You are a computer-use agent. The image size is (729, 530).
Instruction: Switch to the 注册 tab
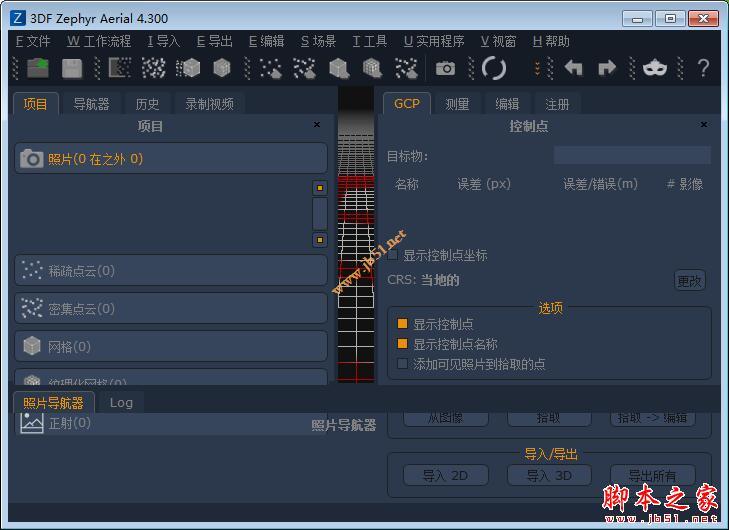[557, 104]
